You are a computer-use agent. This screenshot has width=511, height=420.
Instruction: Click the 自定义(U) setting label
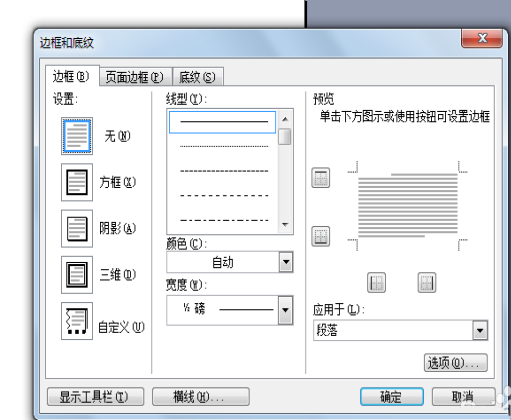coord(121,327)
